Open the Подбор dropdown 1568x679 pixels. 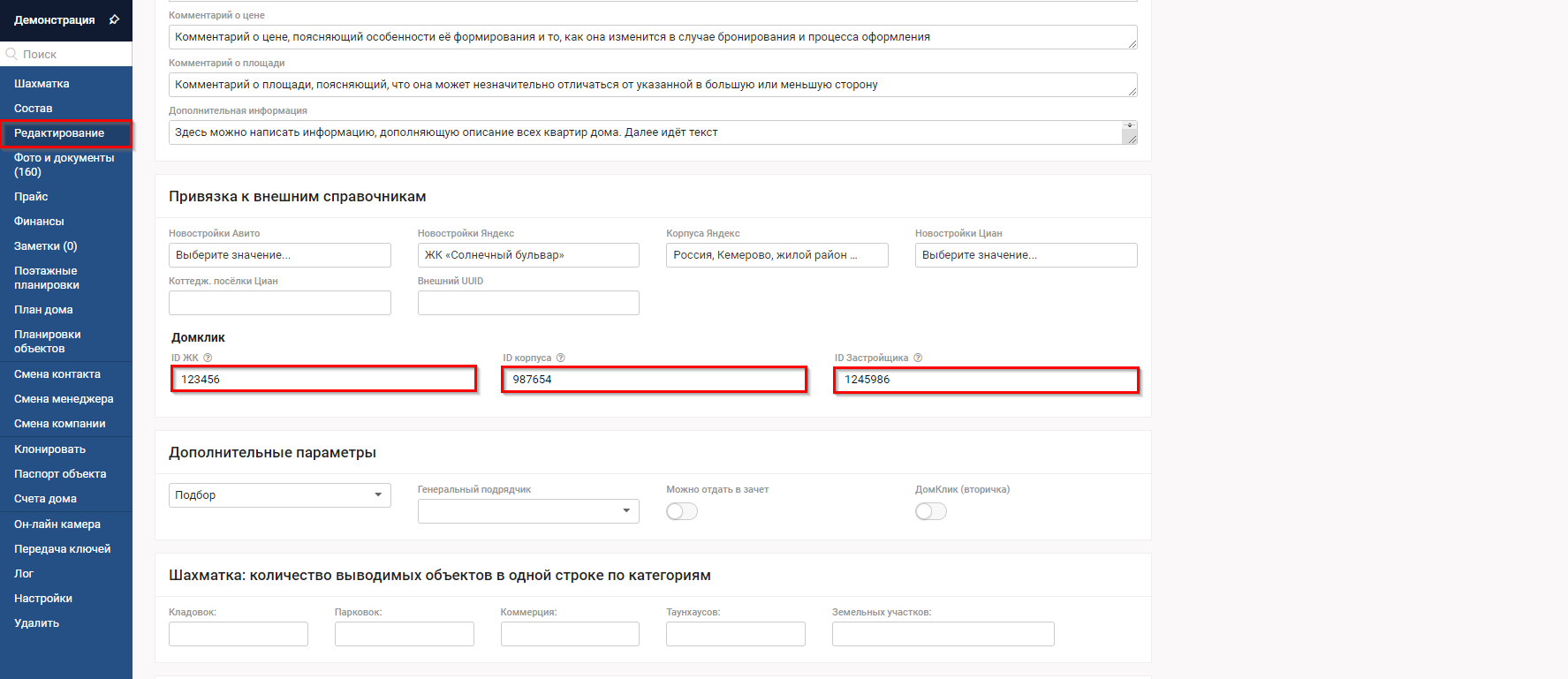279,495
